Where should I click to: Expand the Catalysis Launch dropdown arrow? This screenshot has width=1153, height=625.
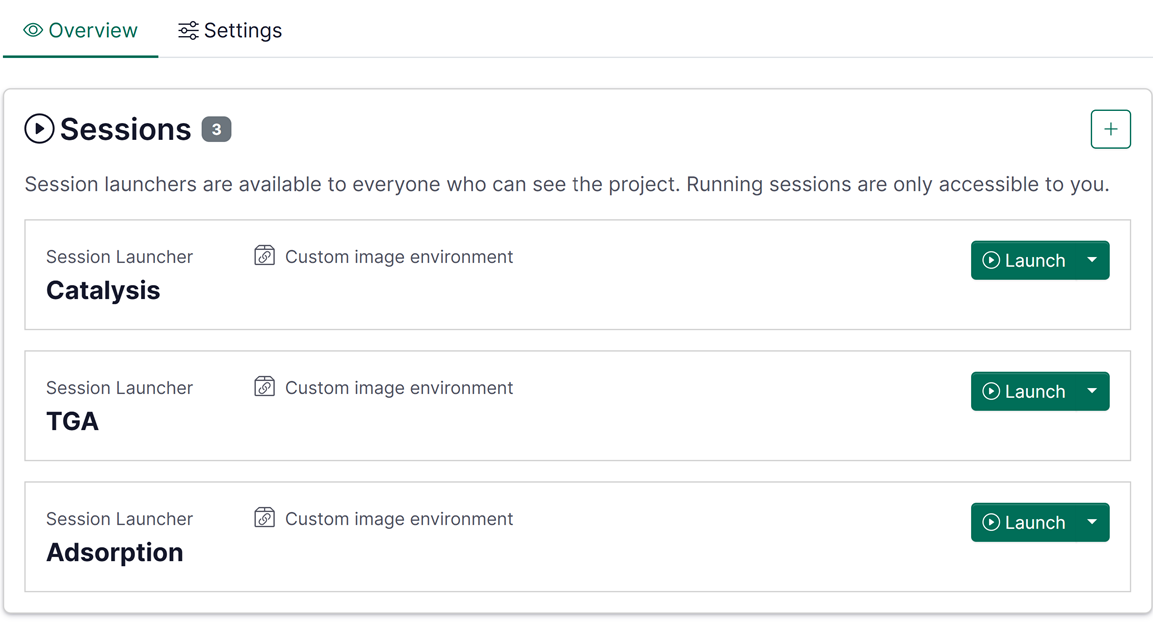coord(1092,260)
